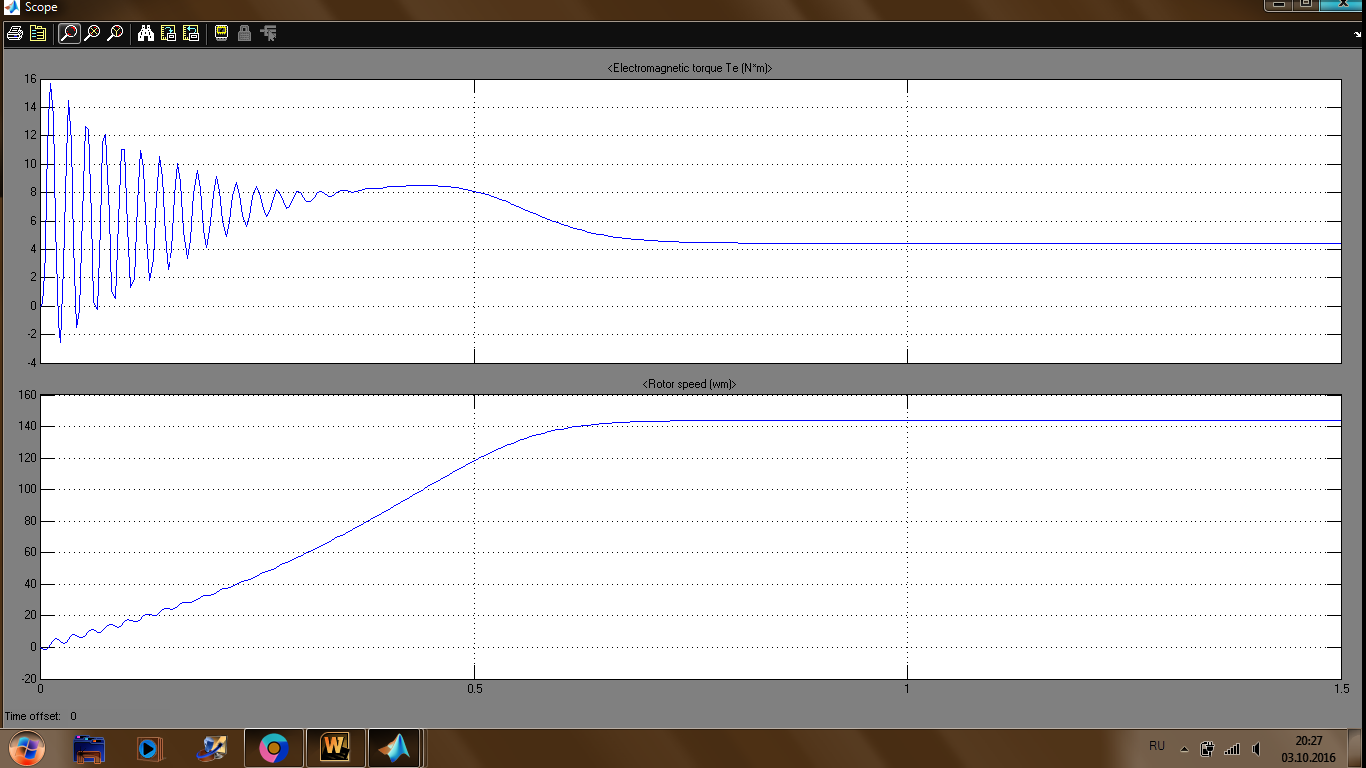Viewport: 1366px width, 768px height.
Task: Click inside the rotor speed plot axes
Action: coord(690,536)
